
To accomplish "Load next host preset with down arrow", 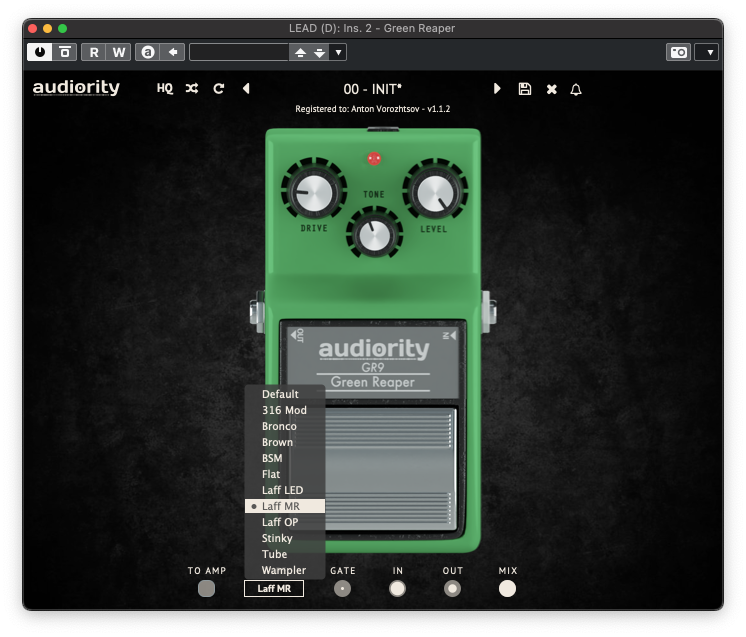I will tap(320, 52).
